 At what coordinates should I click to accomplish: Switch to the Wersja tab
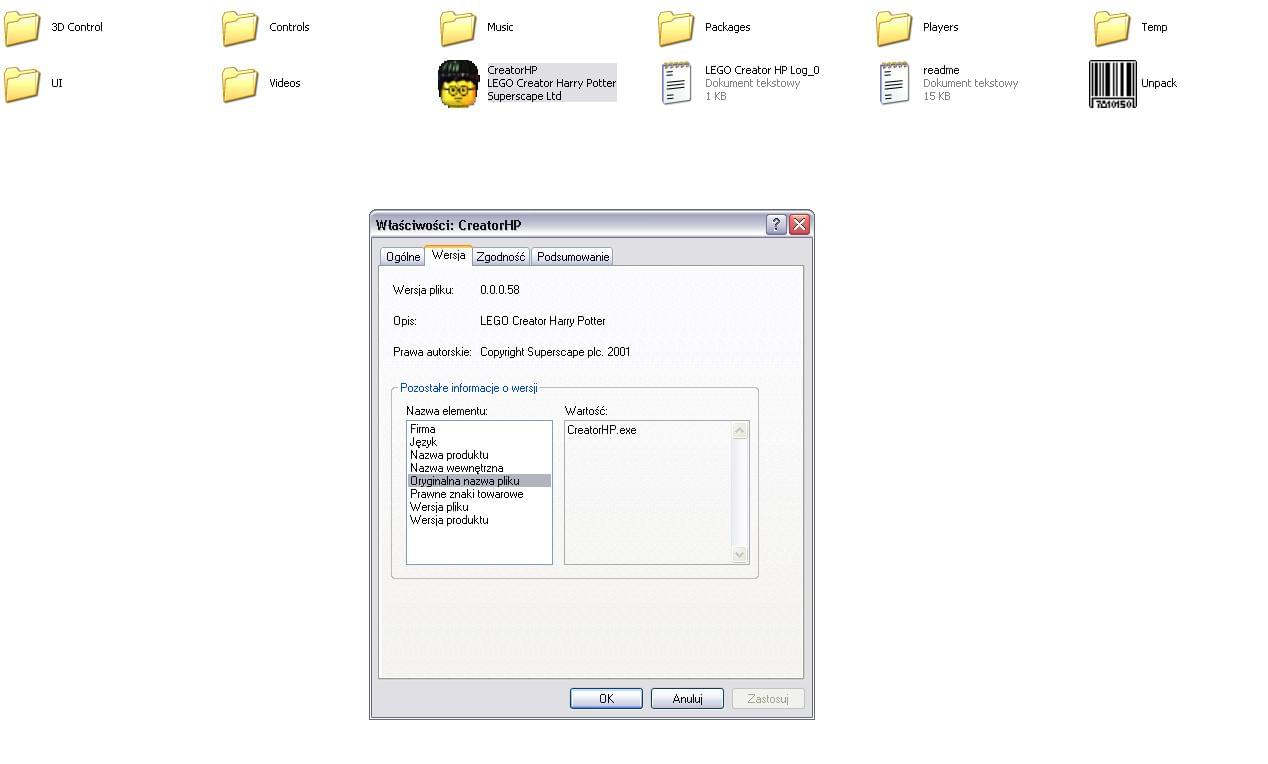(x=448, y=255)
